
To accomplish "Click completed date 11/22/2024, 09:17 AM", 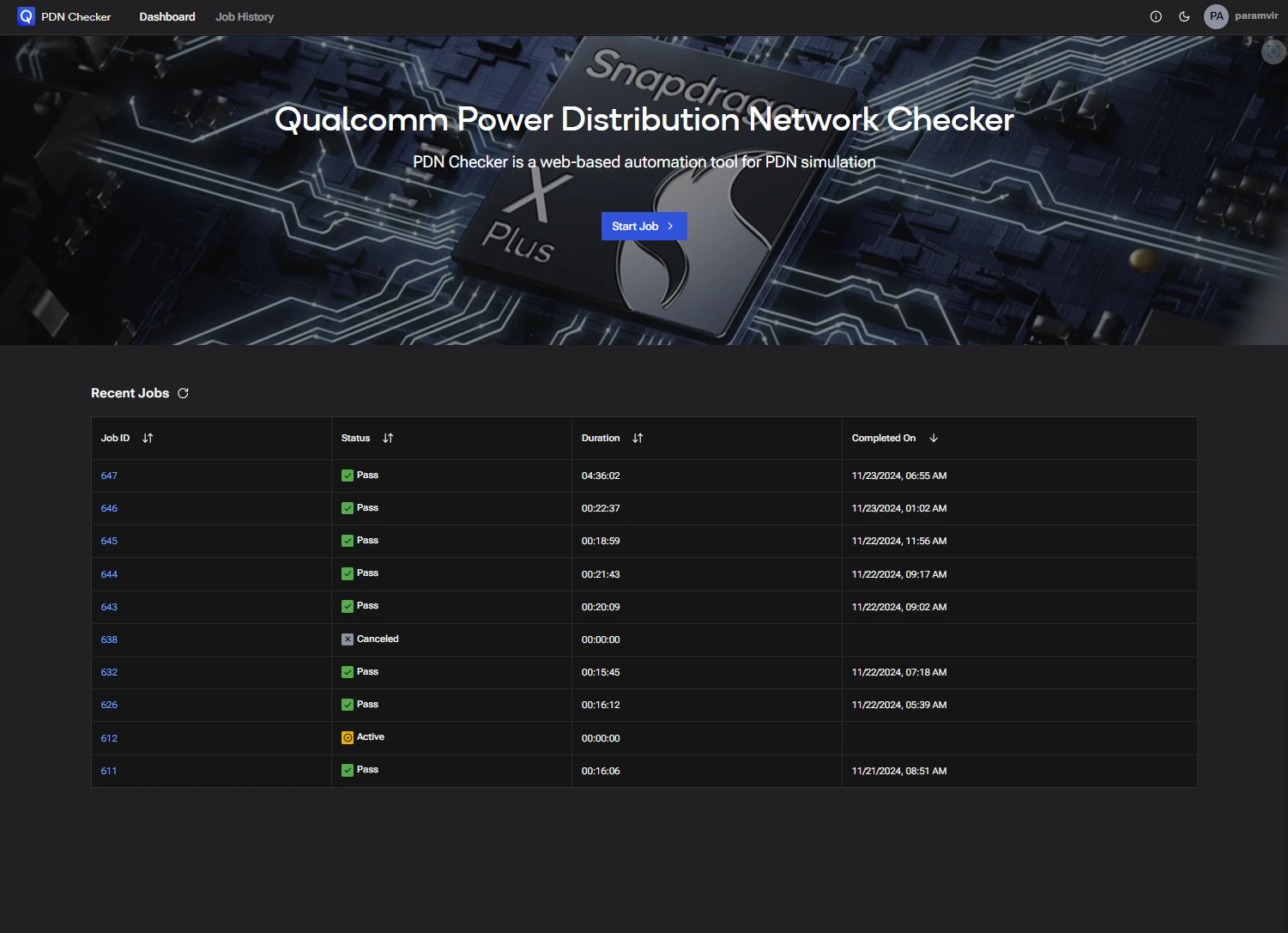I will pyautogui.click(x=899, y=574).
